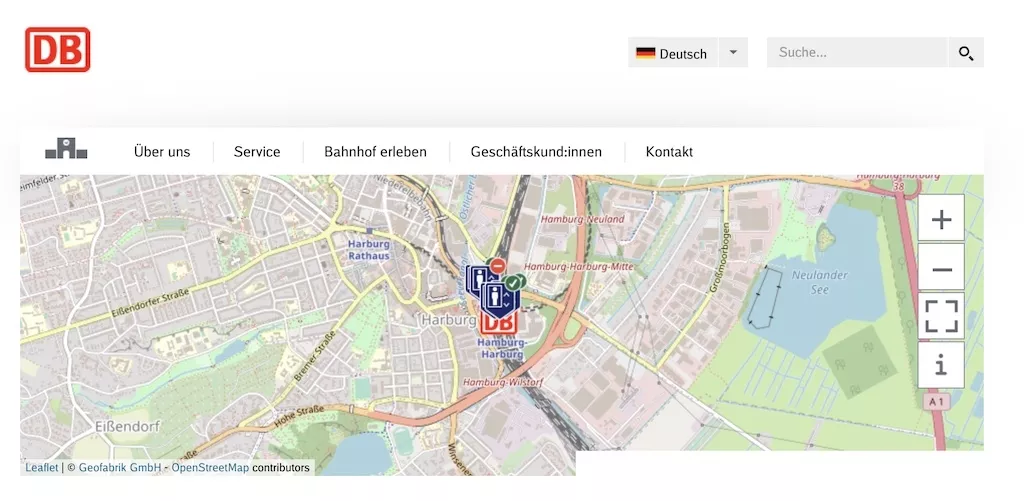
Task: Click the Hohe Straße map label
Action: click(298, 416)
